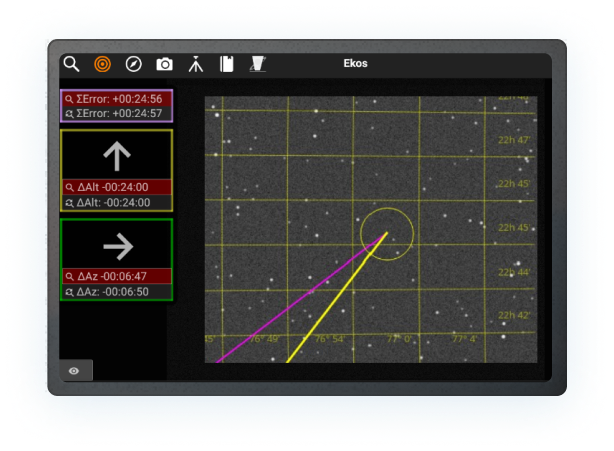The height and width of the screenshot is (451, 614).
Task: Click the 22h 44' grid label
Action: click(x=514, y=272)
